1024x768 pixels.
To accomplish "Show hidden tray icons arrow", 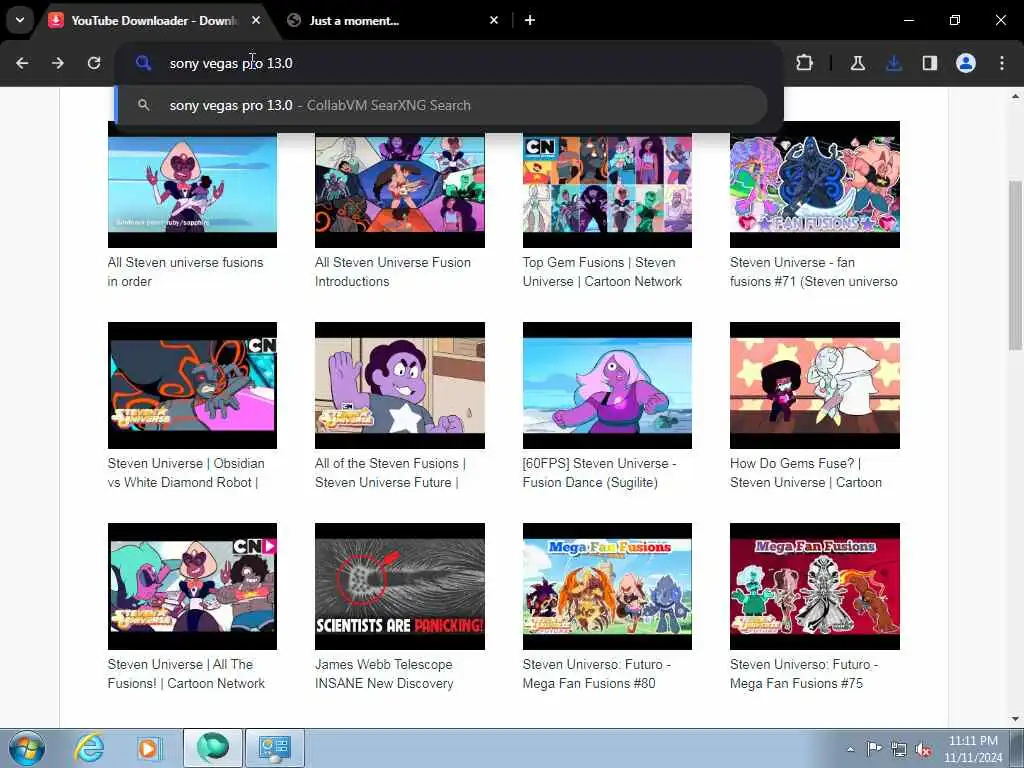I will coord(850,749).
